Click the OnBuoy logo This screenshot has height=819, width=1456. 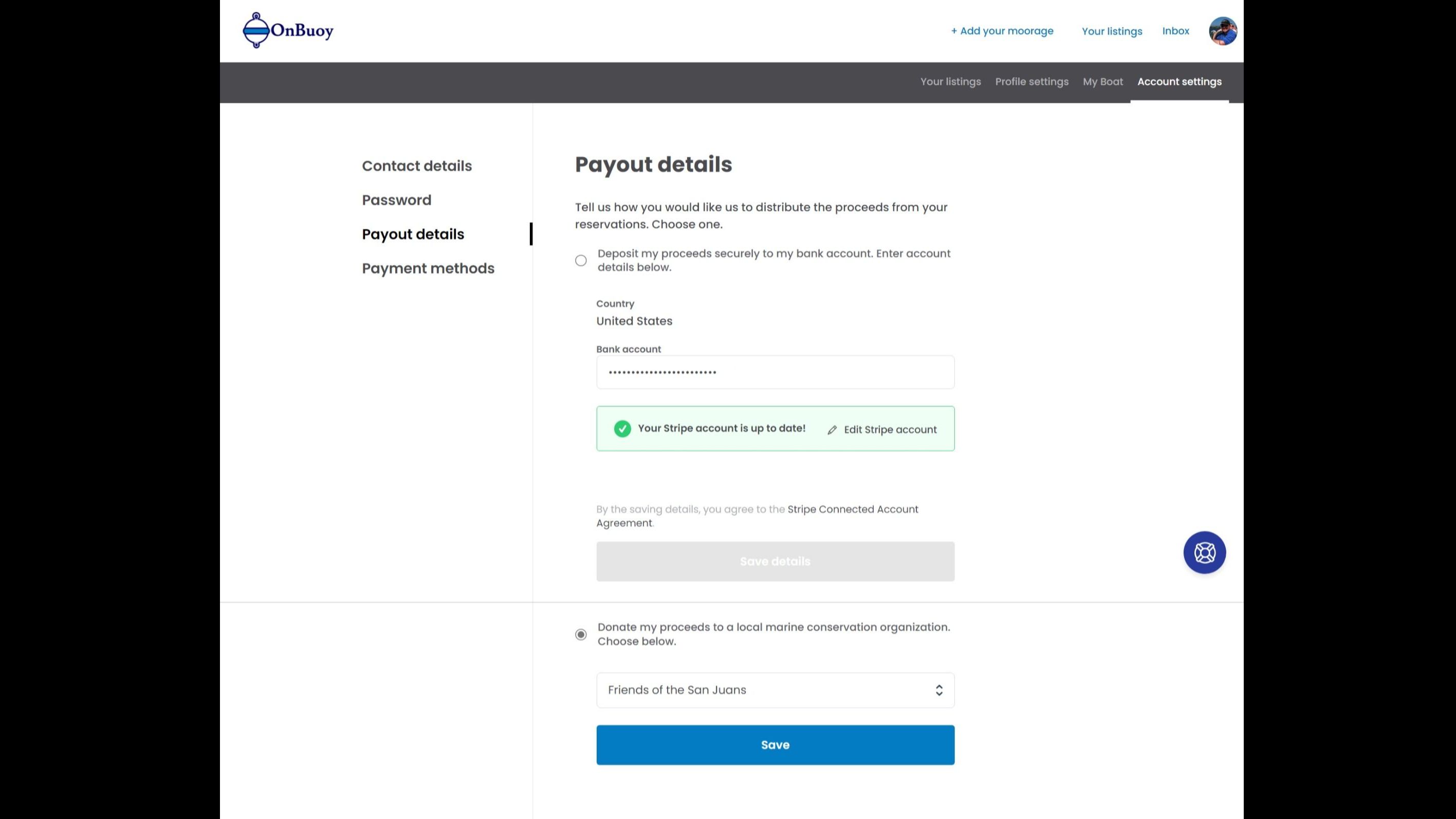[288, 30]
